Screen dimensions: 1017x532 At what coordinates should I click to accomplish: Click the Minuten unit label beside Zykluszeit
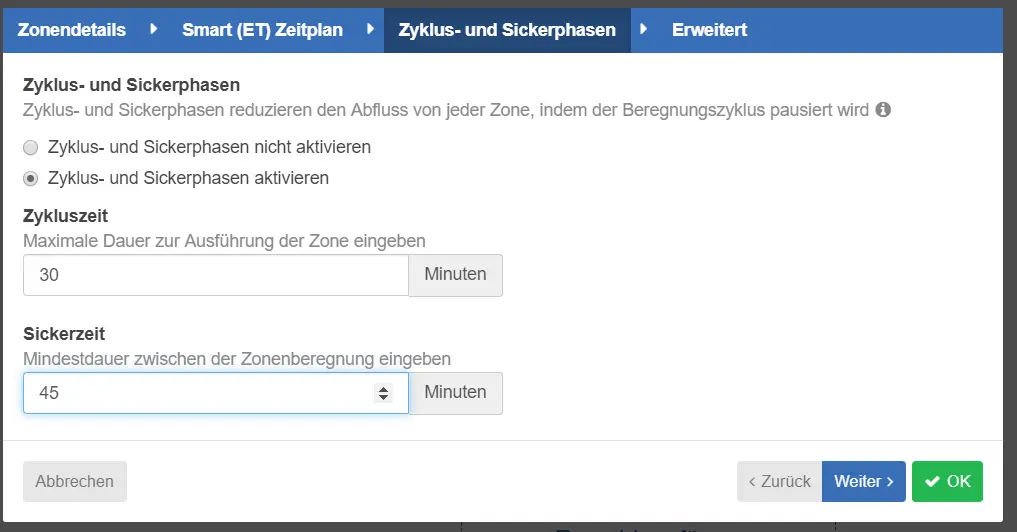(x=455, y=275)
